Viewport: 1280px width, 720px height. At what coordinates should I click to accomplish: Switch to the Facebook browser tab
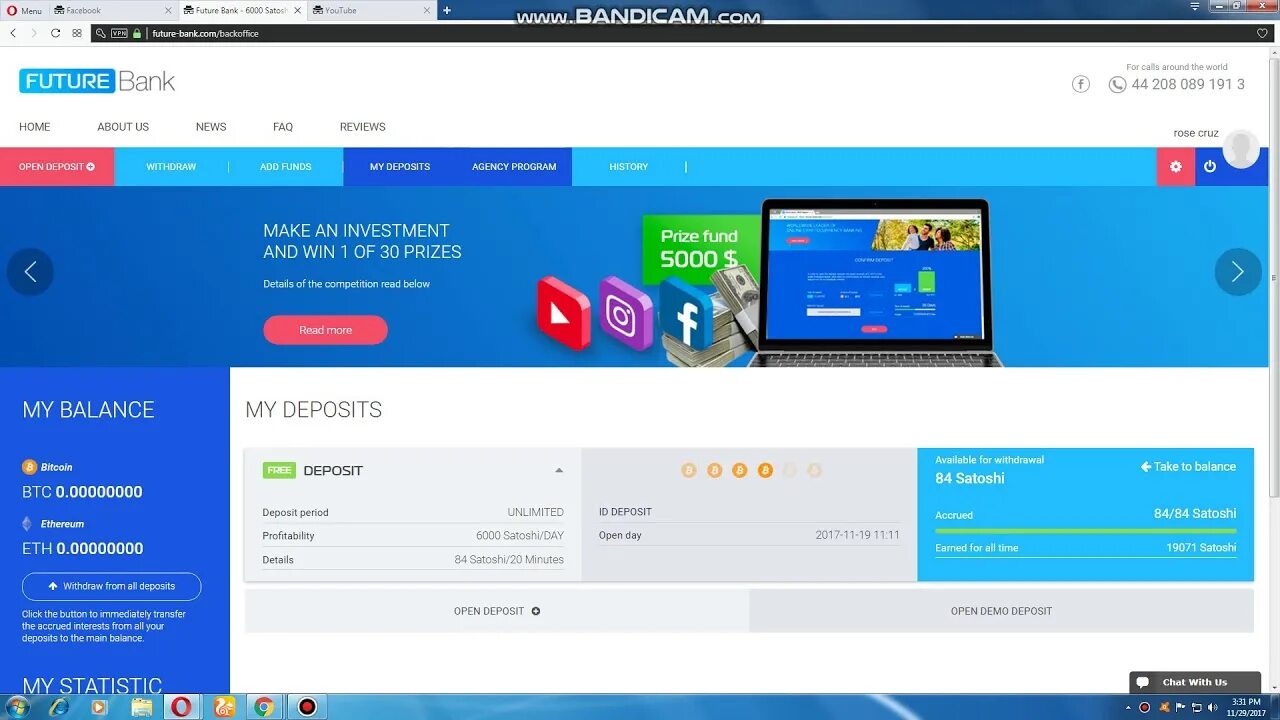[x=113, y=10]
